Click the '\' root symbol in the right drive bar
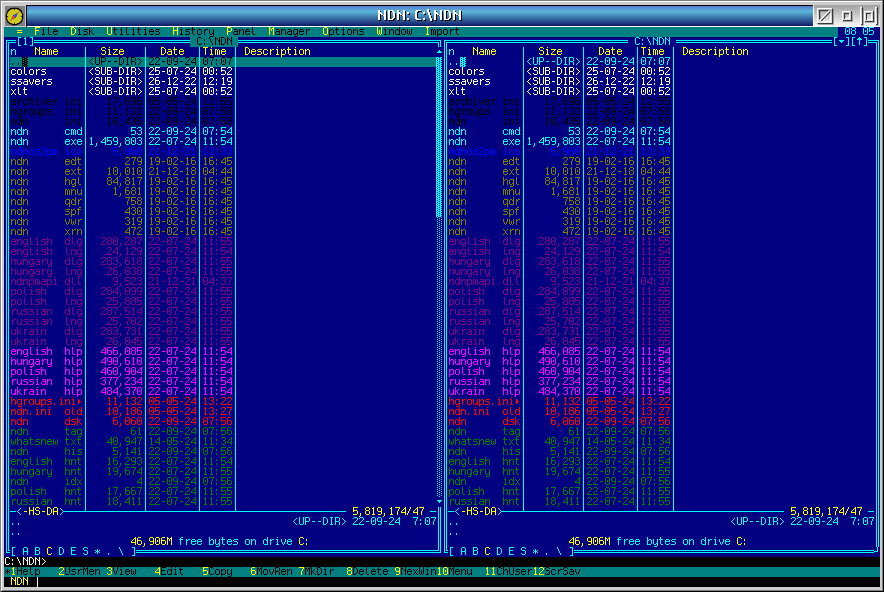Viewport: 884px width, 592px height. pyautogui.click(x=559, y=551)
